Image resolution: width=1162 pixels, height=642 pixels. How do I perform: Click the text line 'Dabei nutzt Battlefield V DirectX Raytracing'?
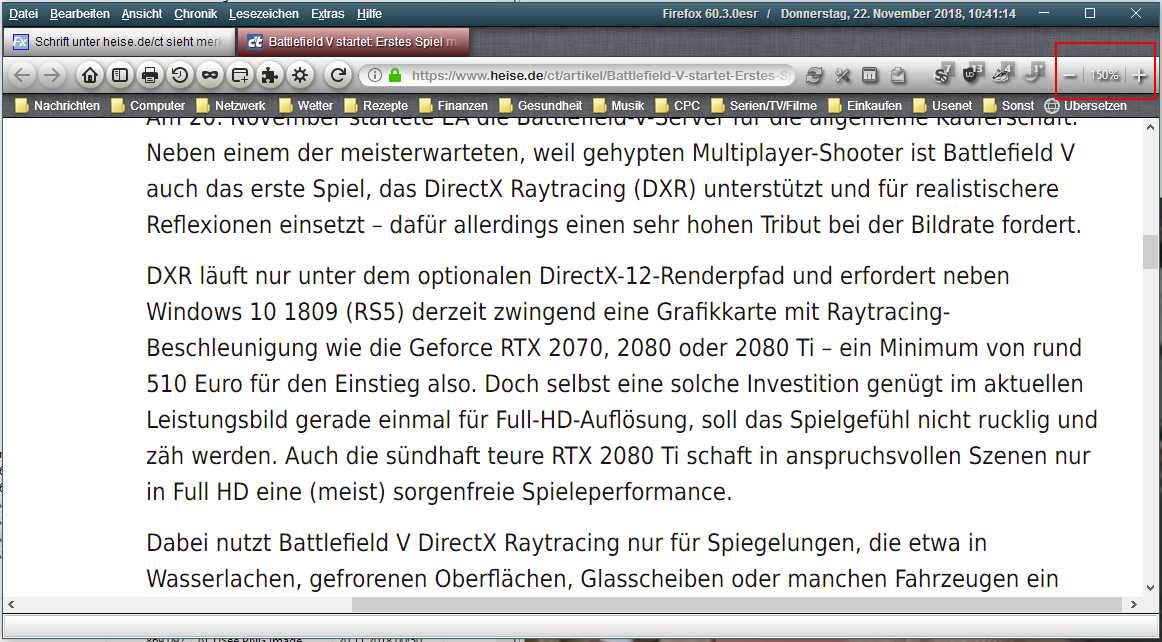566,543
